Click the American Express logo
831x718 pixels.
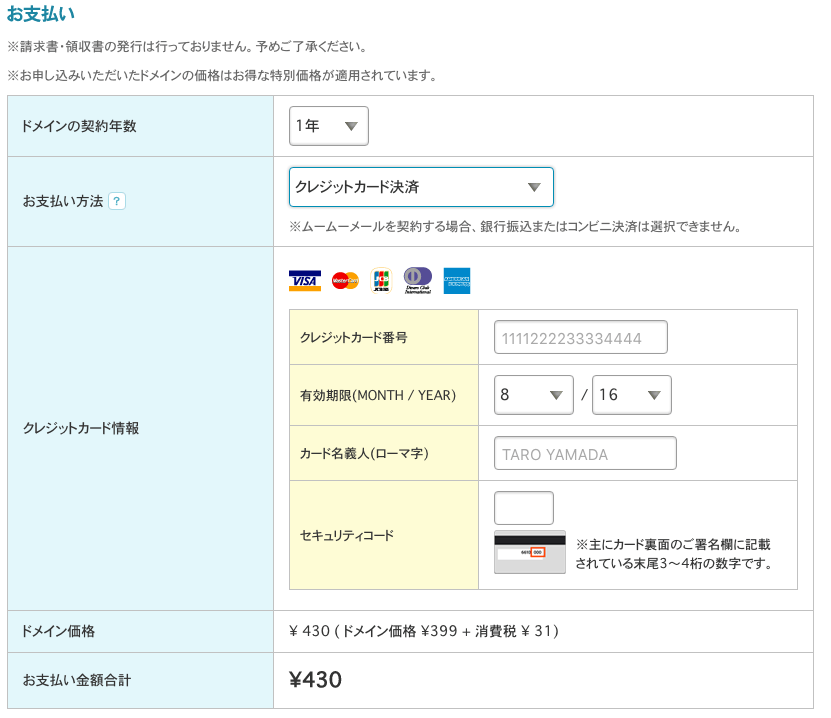tap(457, 281)
